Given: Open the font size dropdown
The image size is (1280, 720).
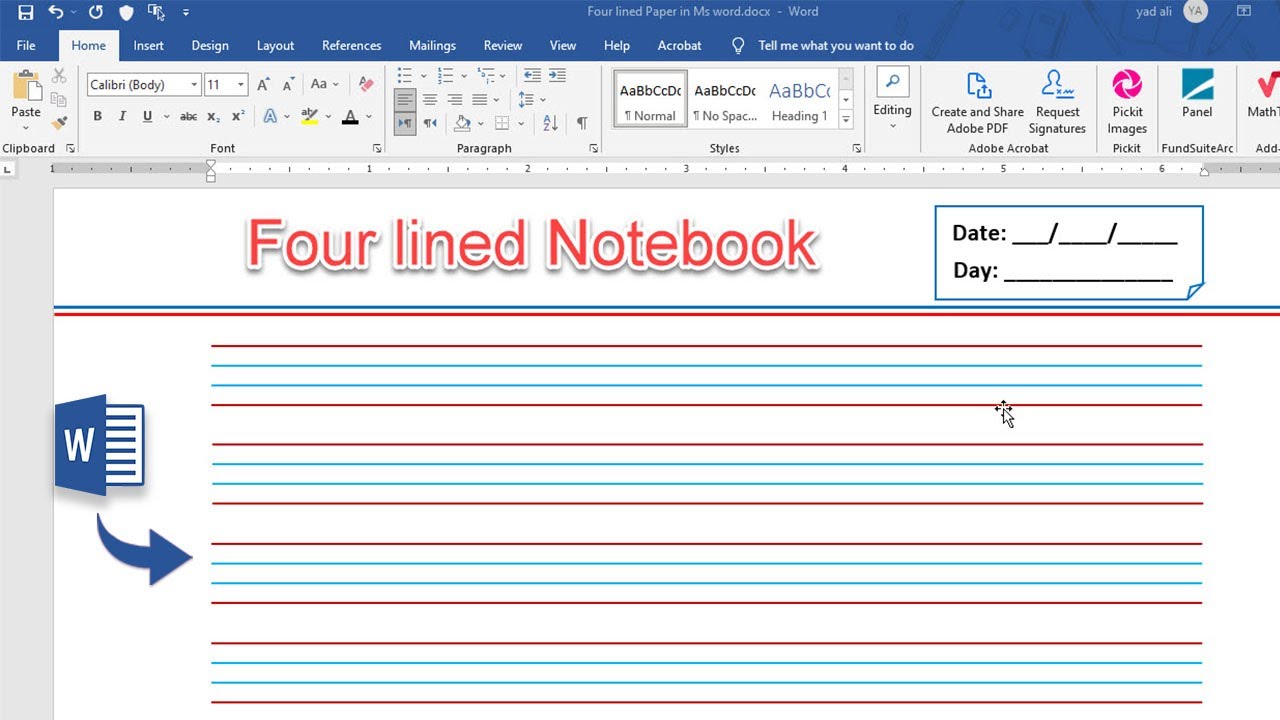Looking at the screenshot, I should [241, 85].
